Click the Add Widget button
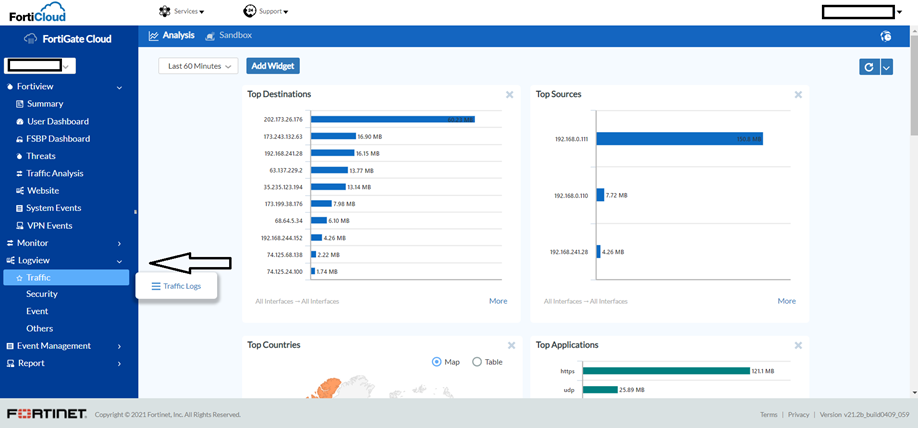Image resolution: width=918 pixels, height=428 pixels. point(273,66)
